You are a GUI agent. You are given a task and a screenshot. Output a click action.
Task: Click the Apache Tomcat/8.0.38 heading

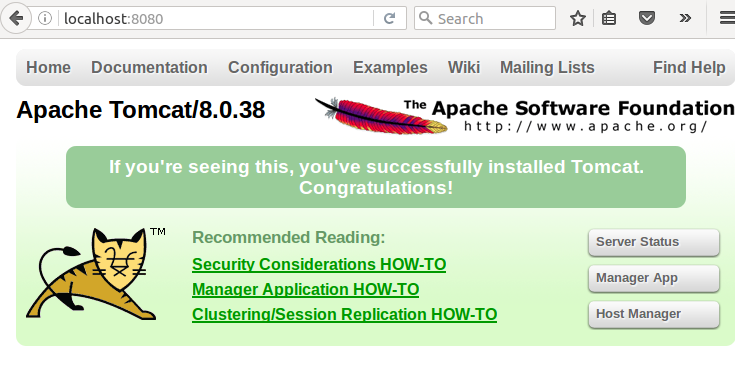[x=141, y=110]
